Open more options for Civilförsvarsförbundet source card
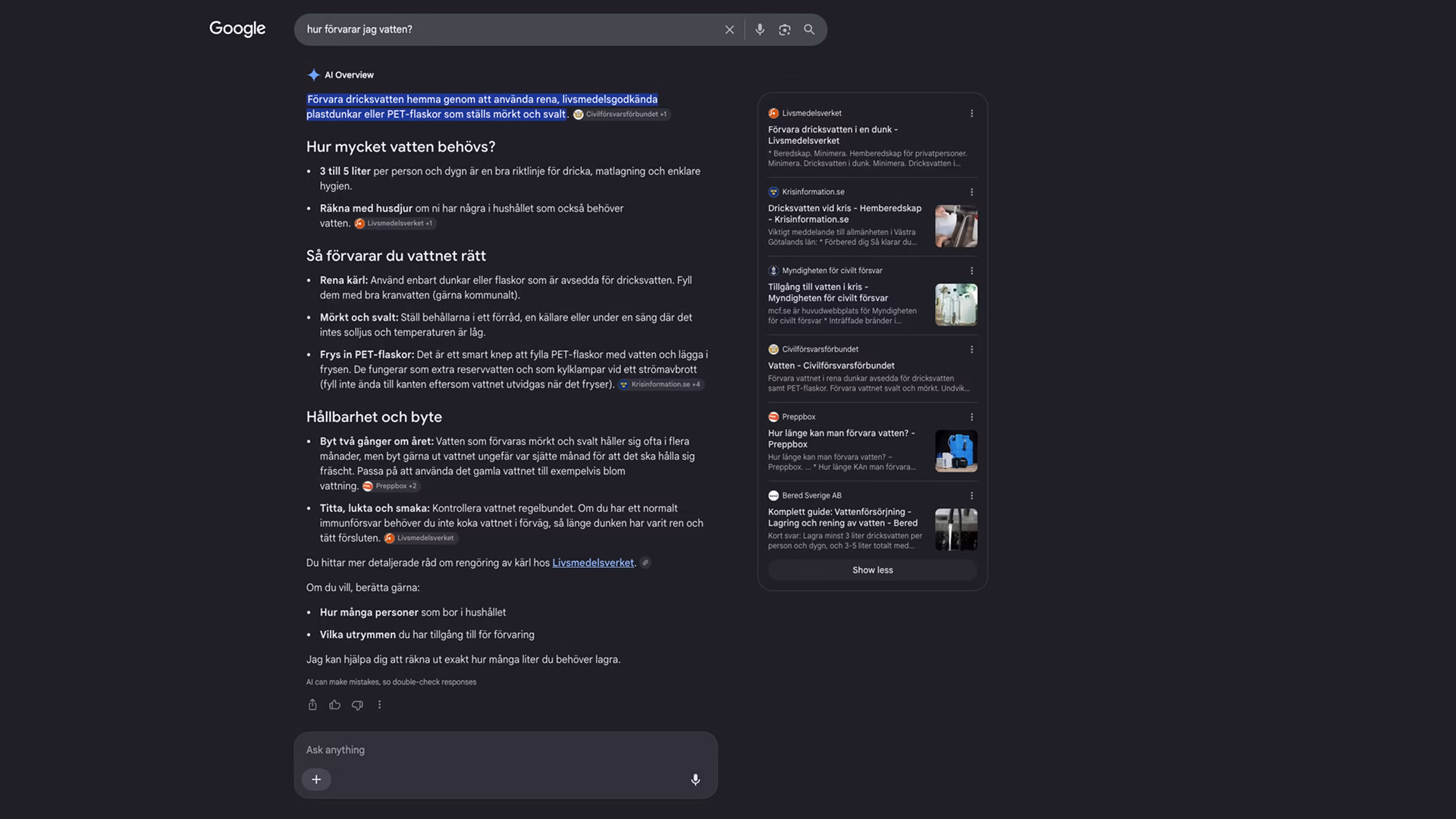1456x819 pixels. pyautogui.click(x=971, y=350)
